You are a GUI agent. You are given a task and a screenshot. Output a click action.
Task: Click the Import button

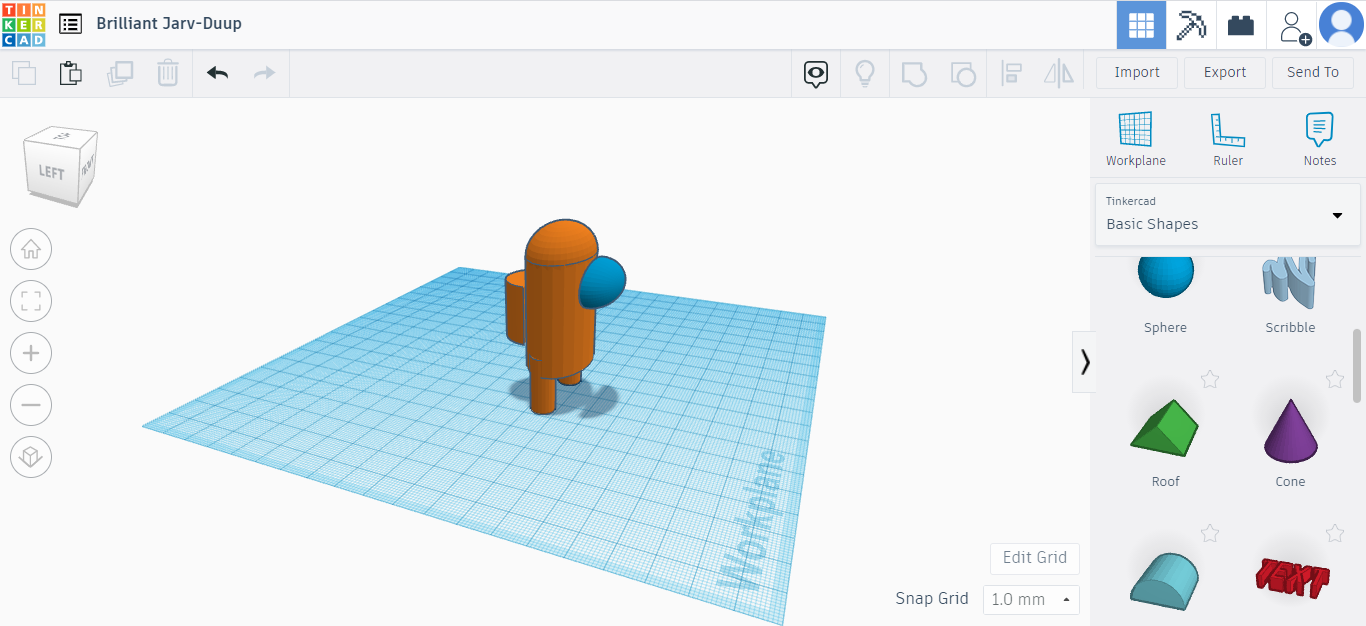pos(1137,72)
